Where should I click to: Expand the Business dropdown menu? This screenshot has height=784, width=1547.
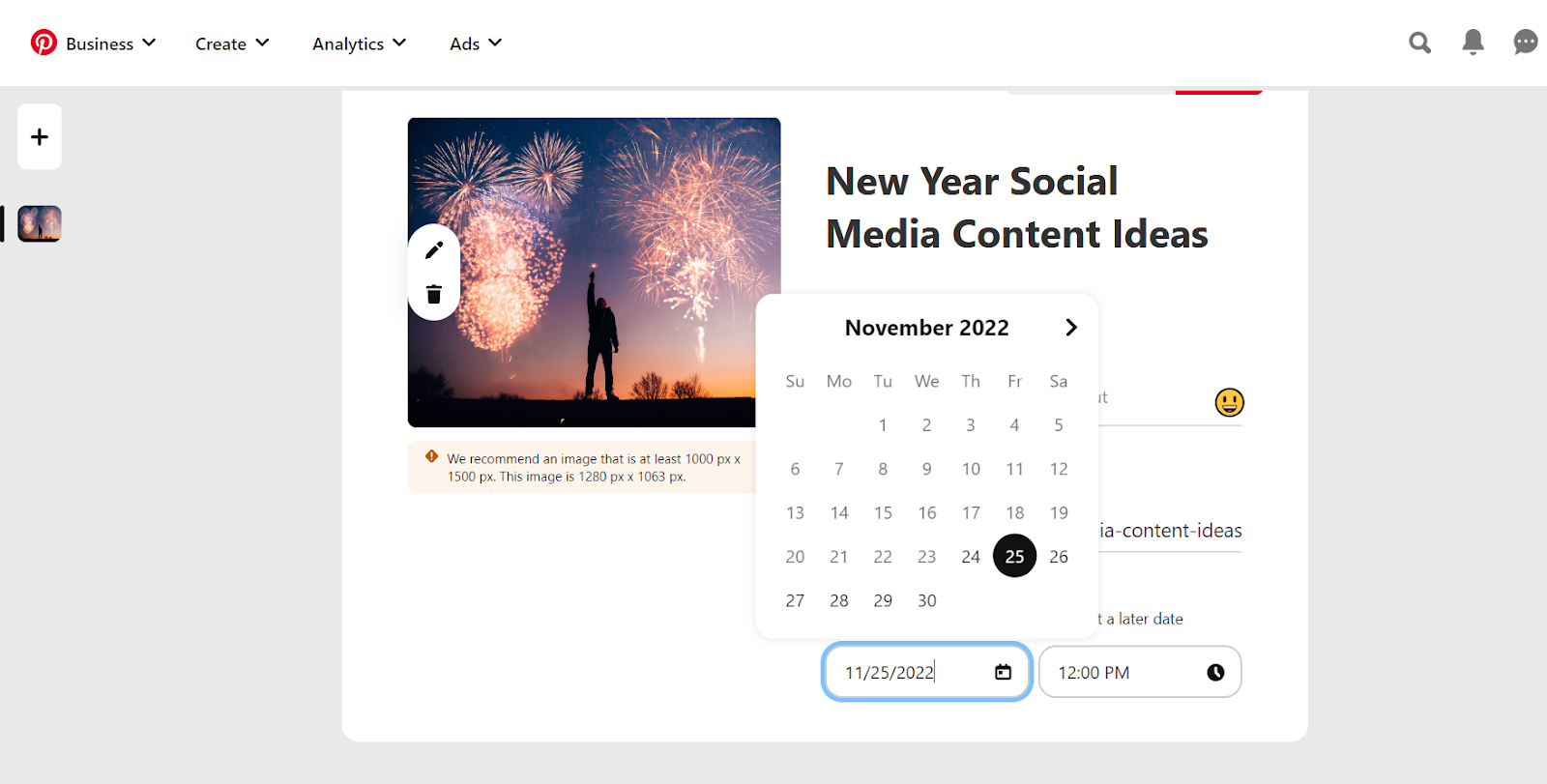coord(111,44)
